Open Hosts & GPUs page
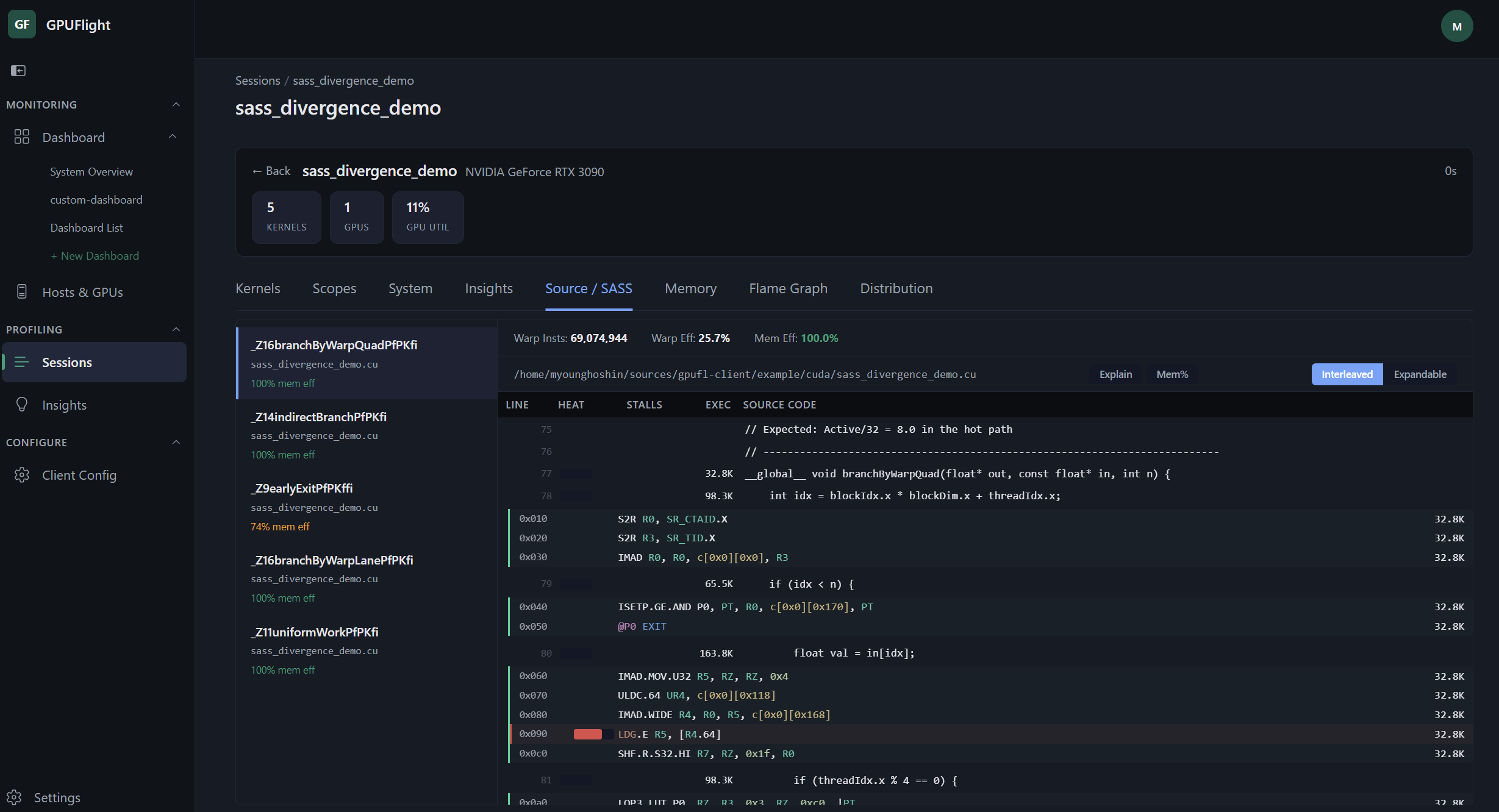Screen dimensions: 1499x812 coord(82,292)
